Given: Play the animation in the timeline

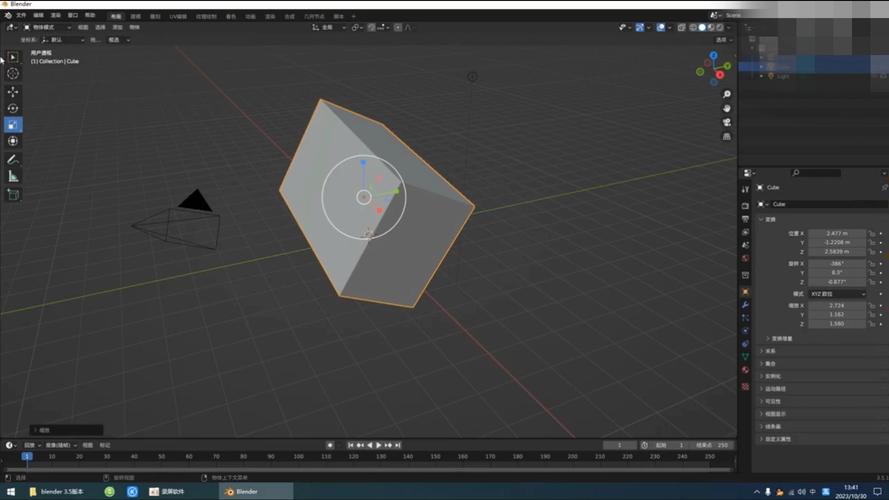Looking at the screenshot, I should (x=379, y=446).
